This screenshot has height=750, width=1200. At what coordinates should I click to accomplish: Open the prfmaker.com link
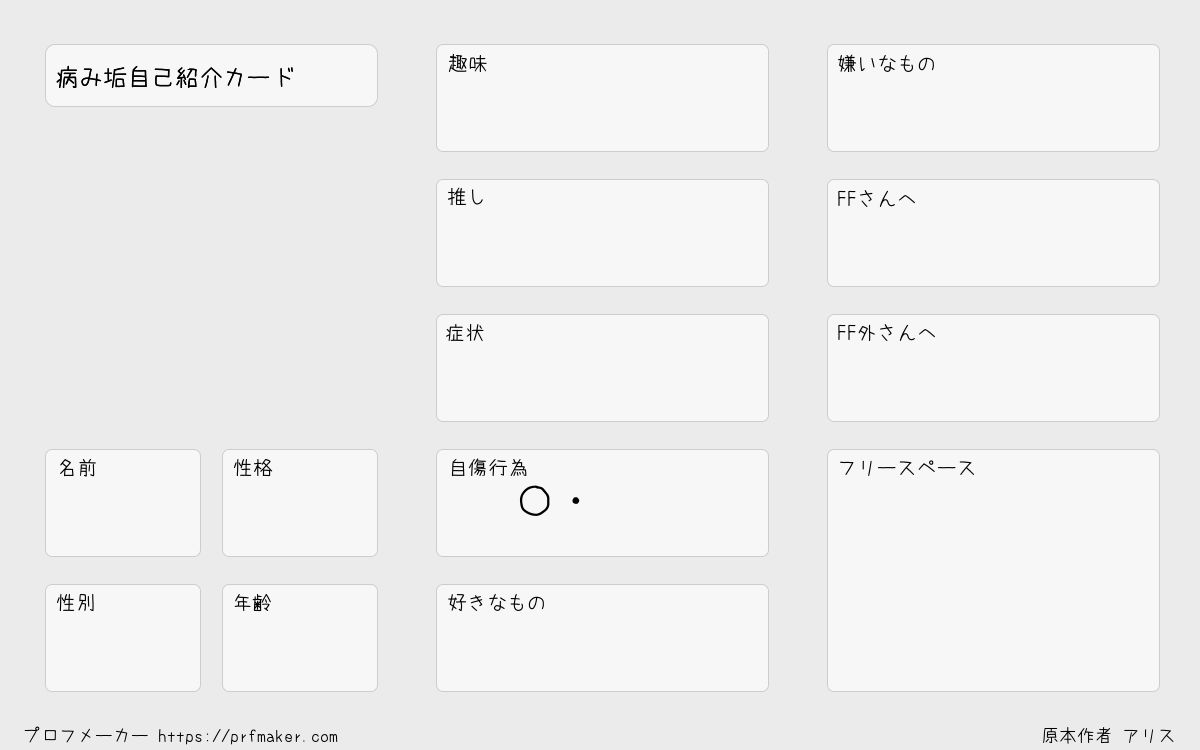point(248,737)
